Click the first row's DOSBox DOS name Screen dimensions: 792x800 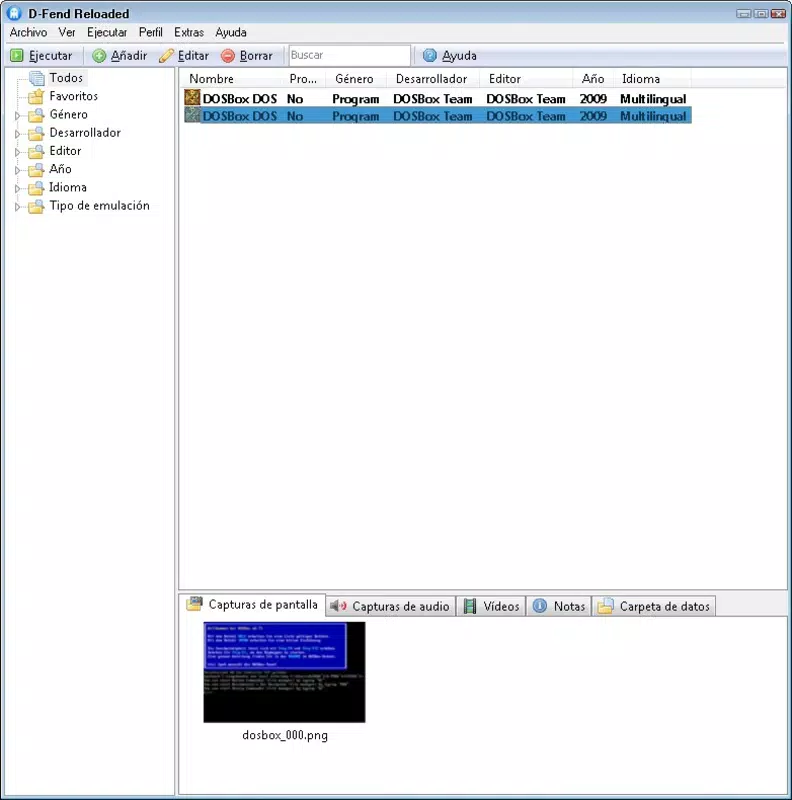point(240,98)
